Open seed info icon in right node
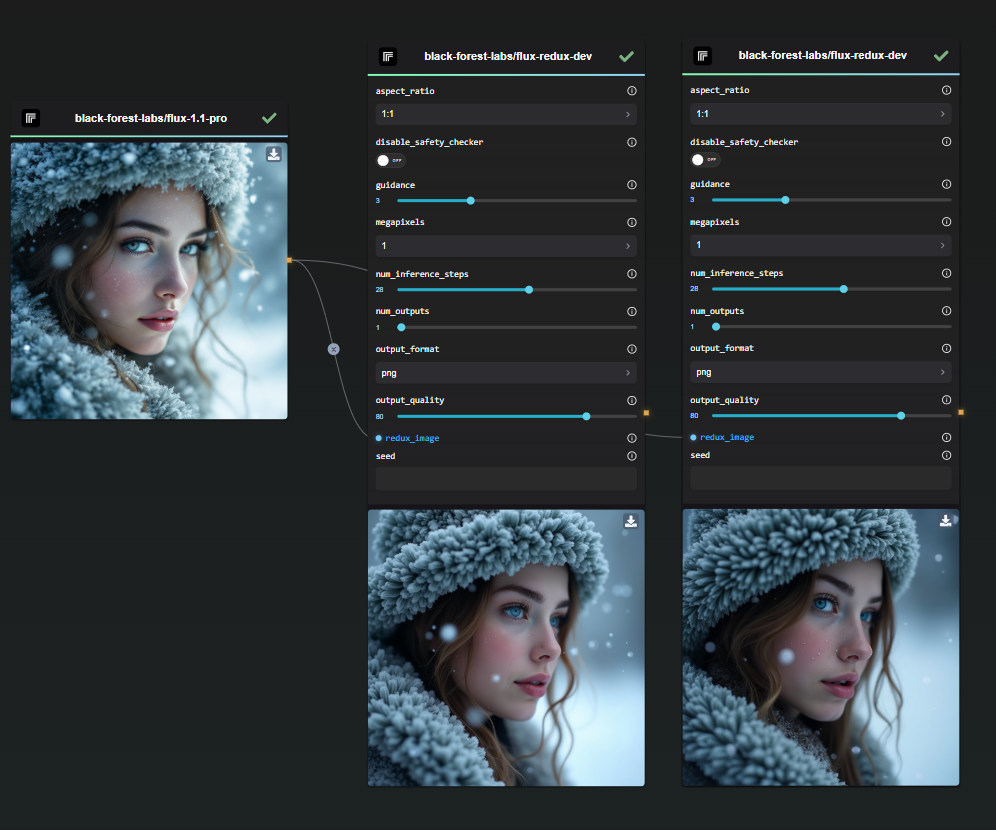Screen dimensions: 996x830 pos(946,455)
